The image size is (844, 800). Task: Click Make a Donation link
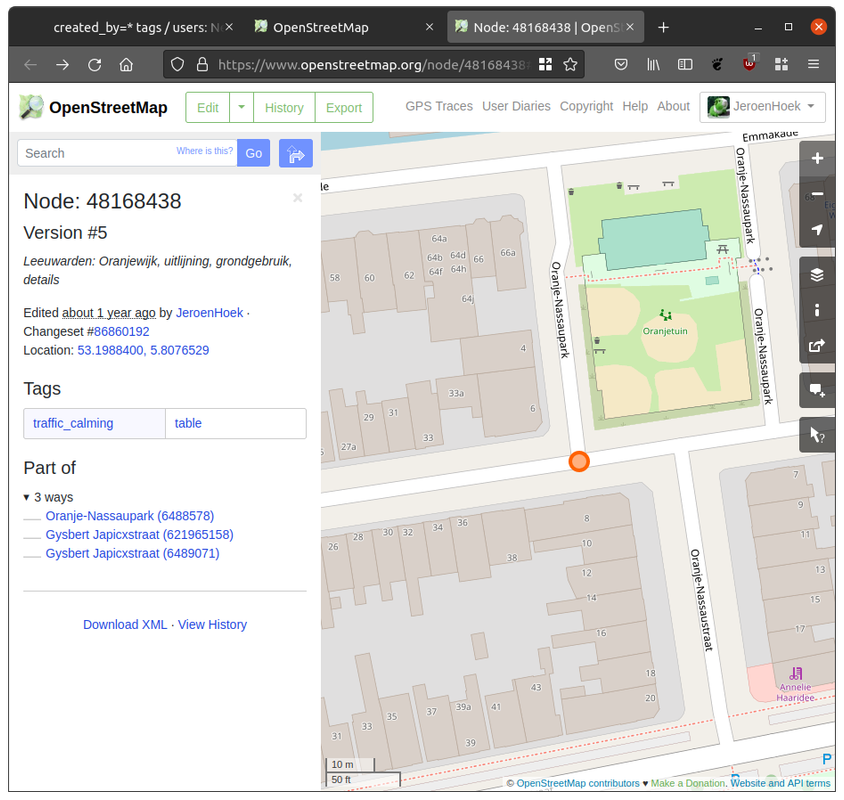tap(688, 783)
